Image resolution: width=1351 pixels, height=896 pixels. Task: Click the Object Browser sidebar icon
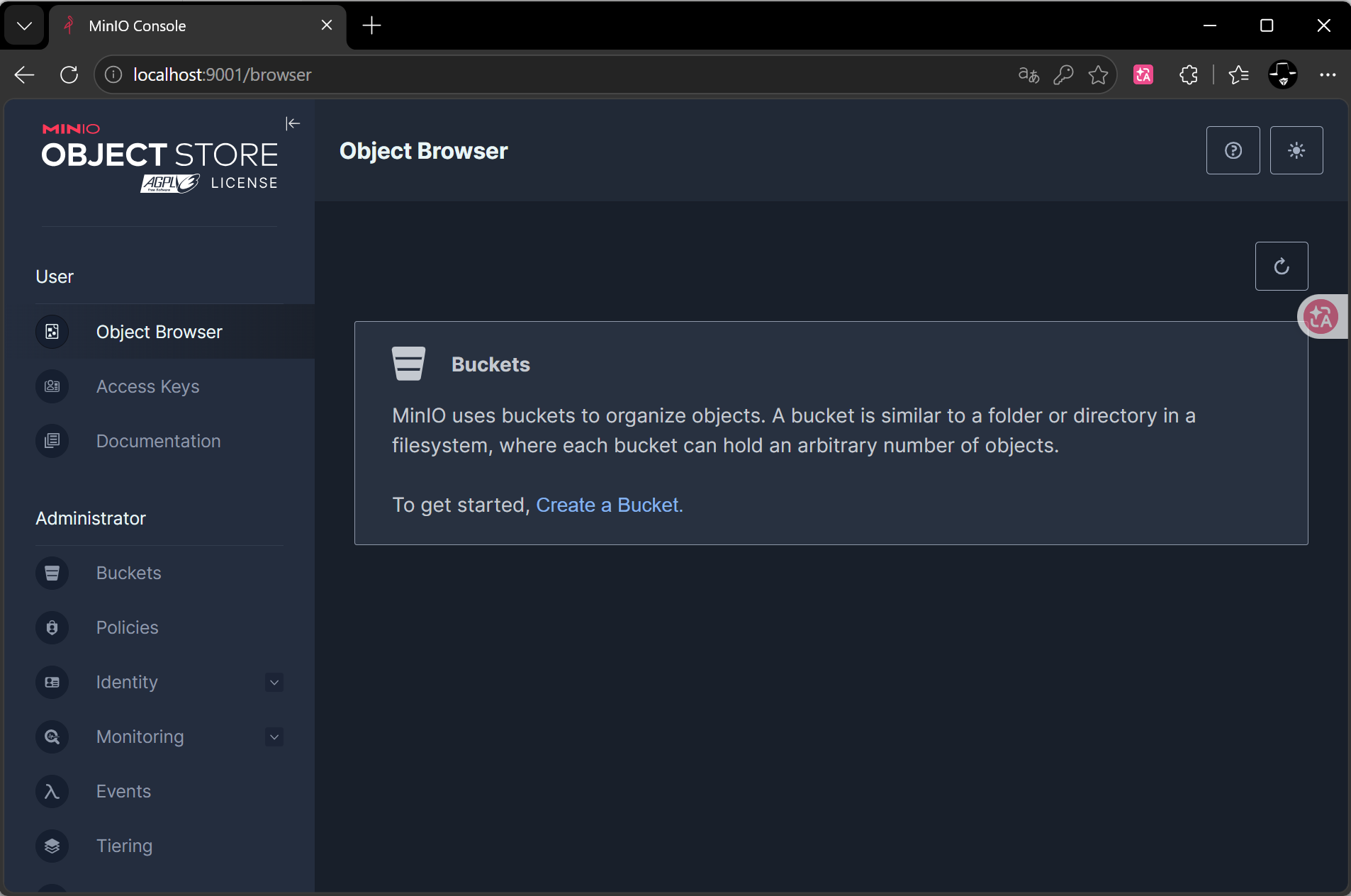pos(52,332)
